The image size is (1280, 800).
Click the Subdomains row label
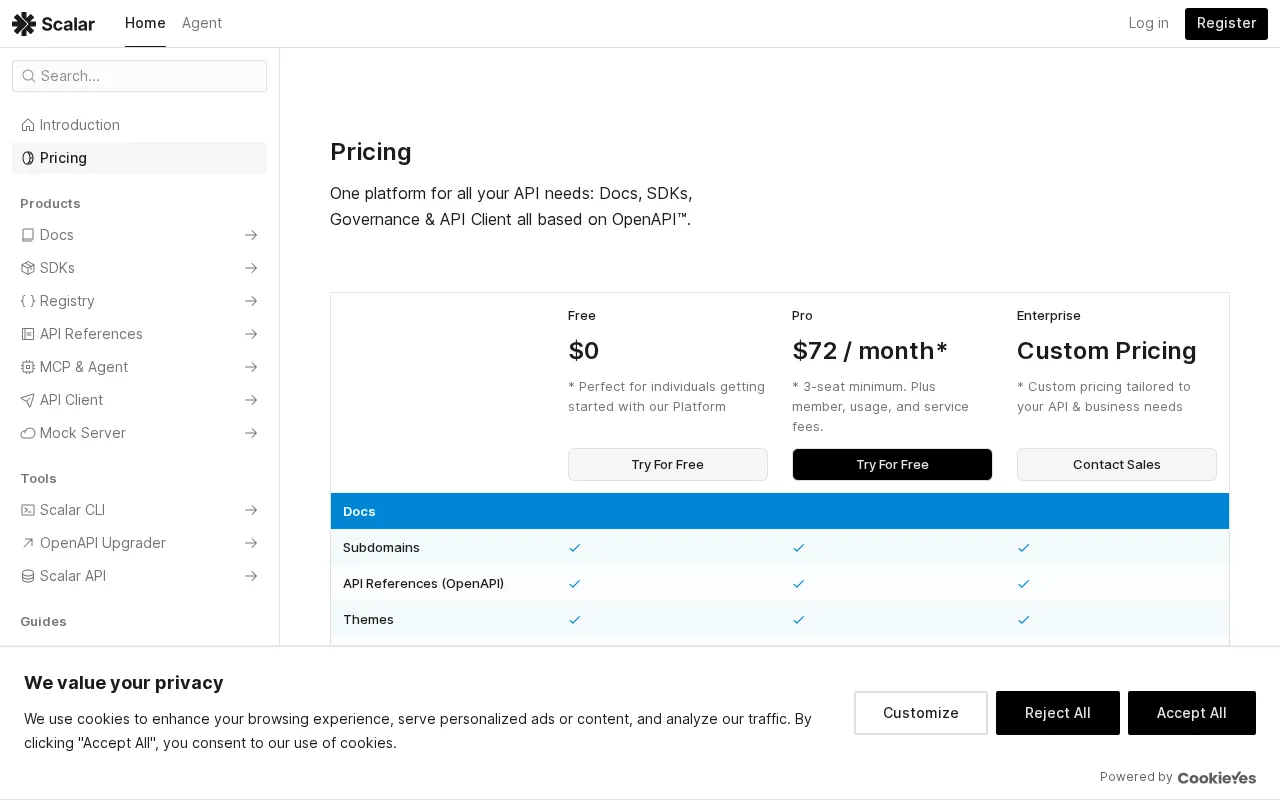(381, 548)
